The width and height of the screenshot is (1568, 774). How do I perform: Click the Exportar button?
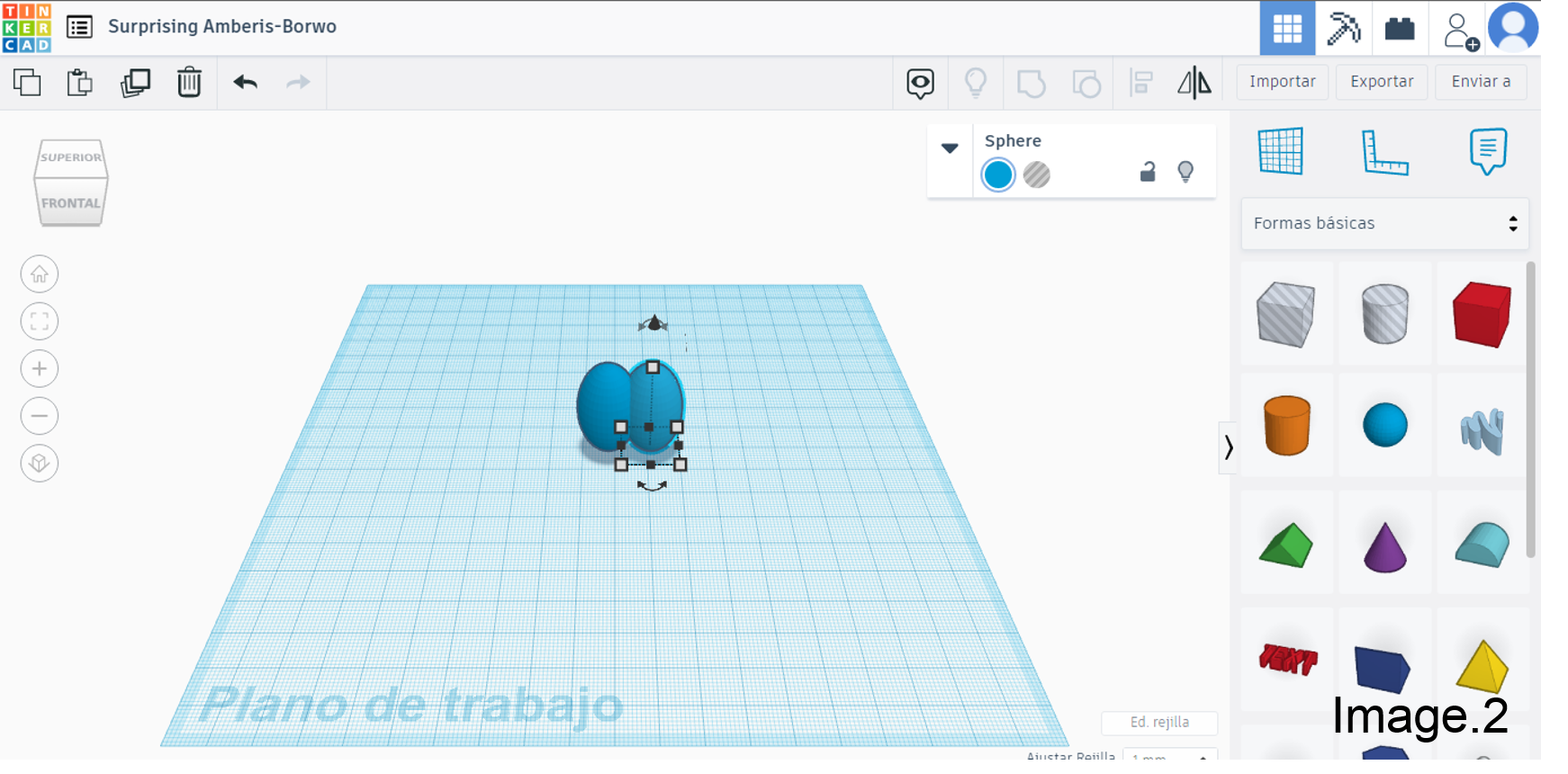(x=1382, y=82)
